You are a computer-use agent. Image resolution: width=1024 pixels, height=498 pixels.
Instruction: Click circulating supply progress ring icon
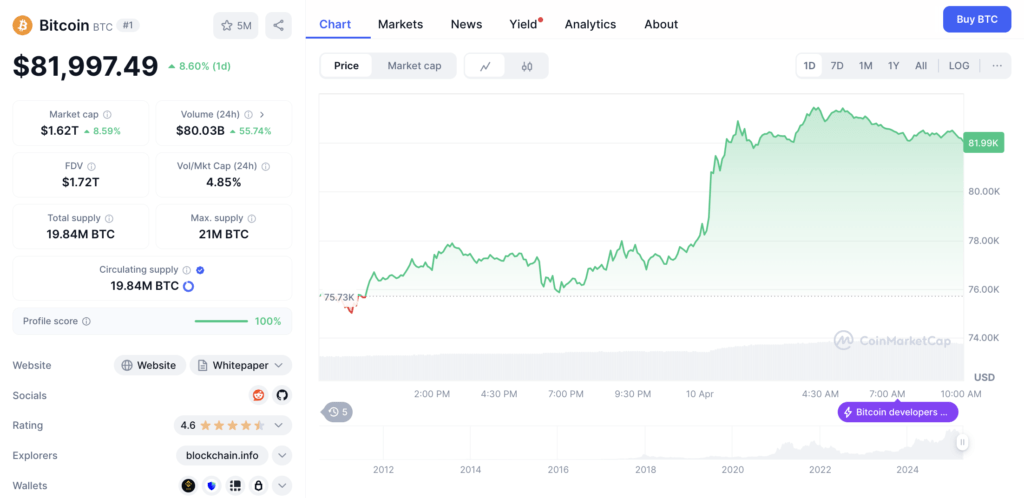pyautogui.click(x=188, y=286)
